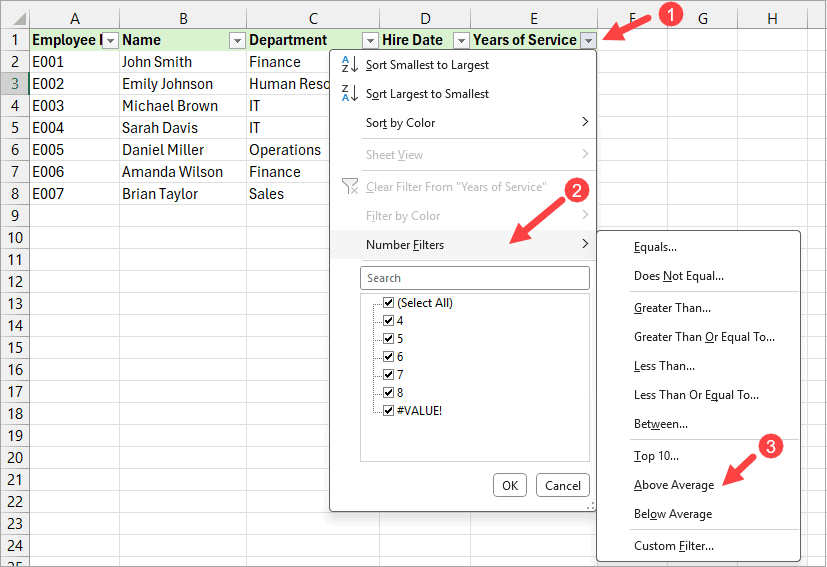Image resolution: width=827 pixels, height=567 pixels.
Task: Open the Department column filter dropdown
Action: pos(370,40)
